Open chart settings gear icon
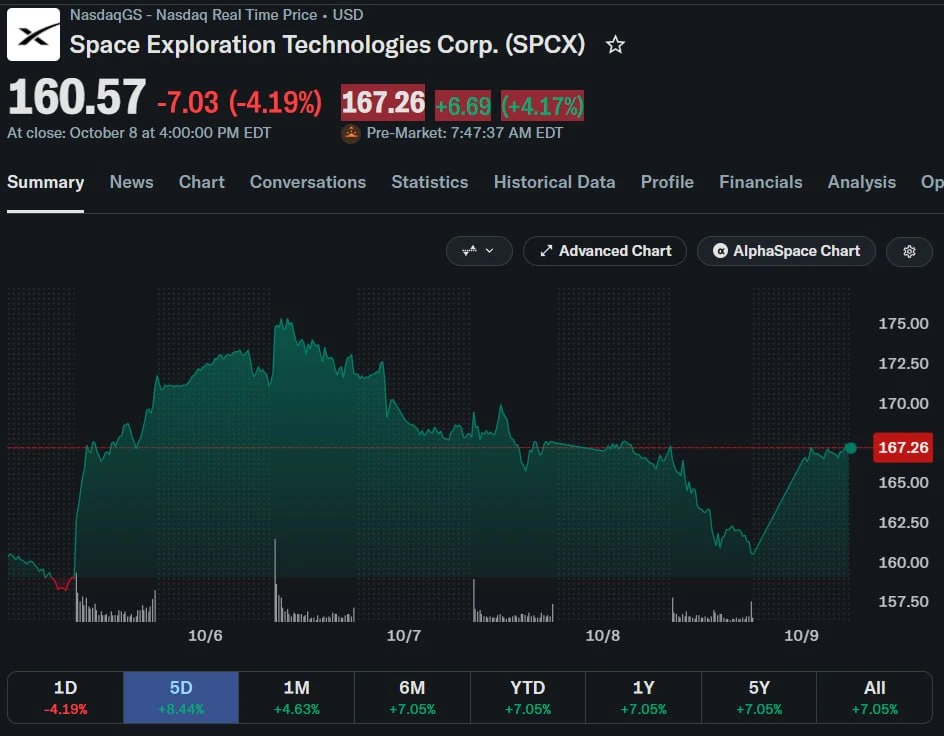Viewport: 944px width, 736px height. coord(909,251)
